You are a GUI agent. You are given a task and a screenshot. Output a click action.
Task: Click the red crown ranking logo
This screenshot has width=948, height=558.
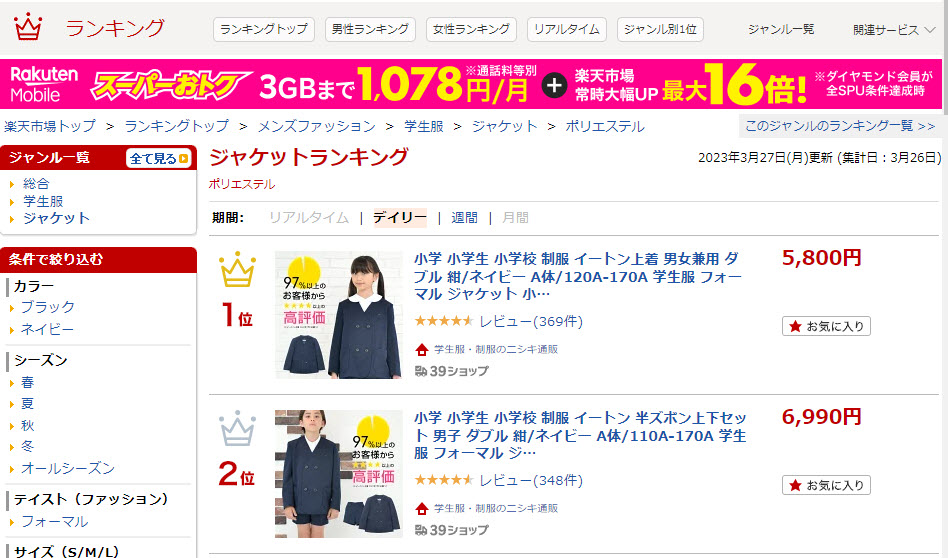click(28, 27)
